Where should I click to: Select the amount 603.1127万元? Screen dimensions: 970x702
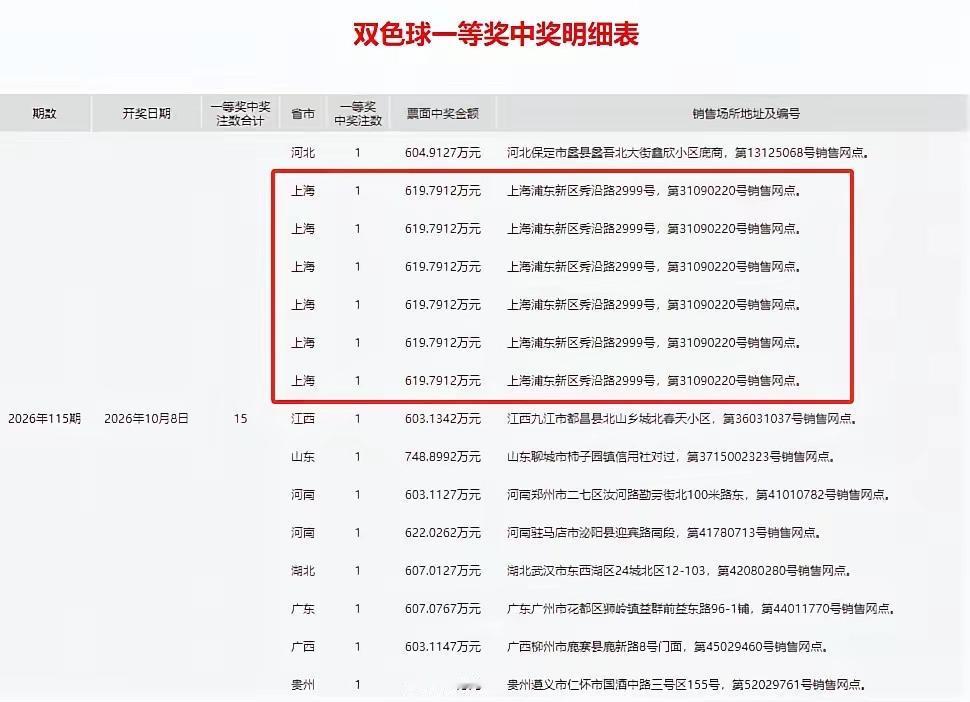pos(443,495)
